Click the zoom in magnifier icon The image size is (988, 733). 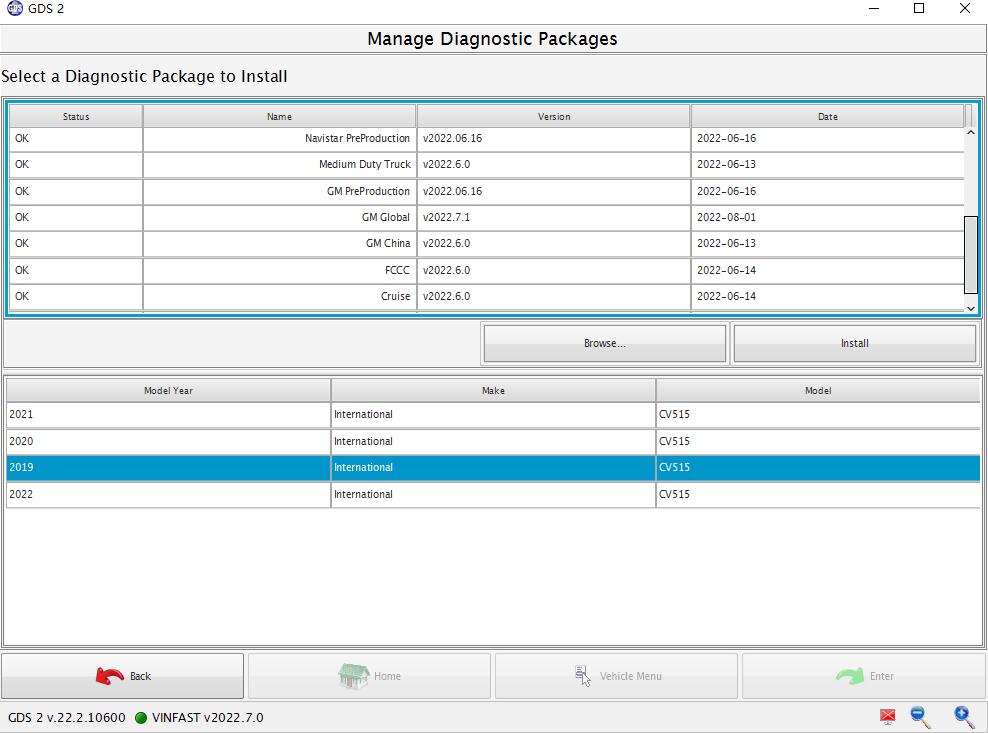click(x=963, y=717)
